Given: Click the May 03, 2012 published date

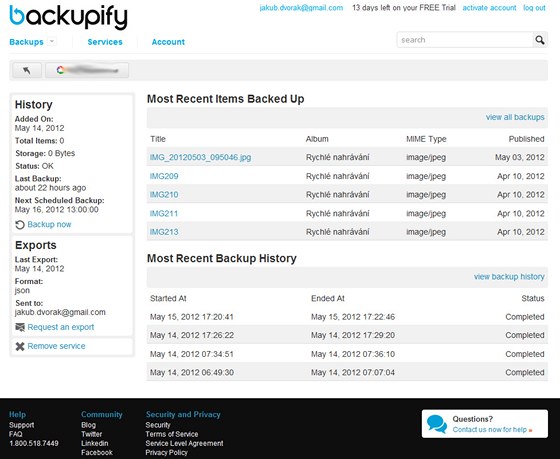Looking at the screenshot, I should point(520,157).
